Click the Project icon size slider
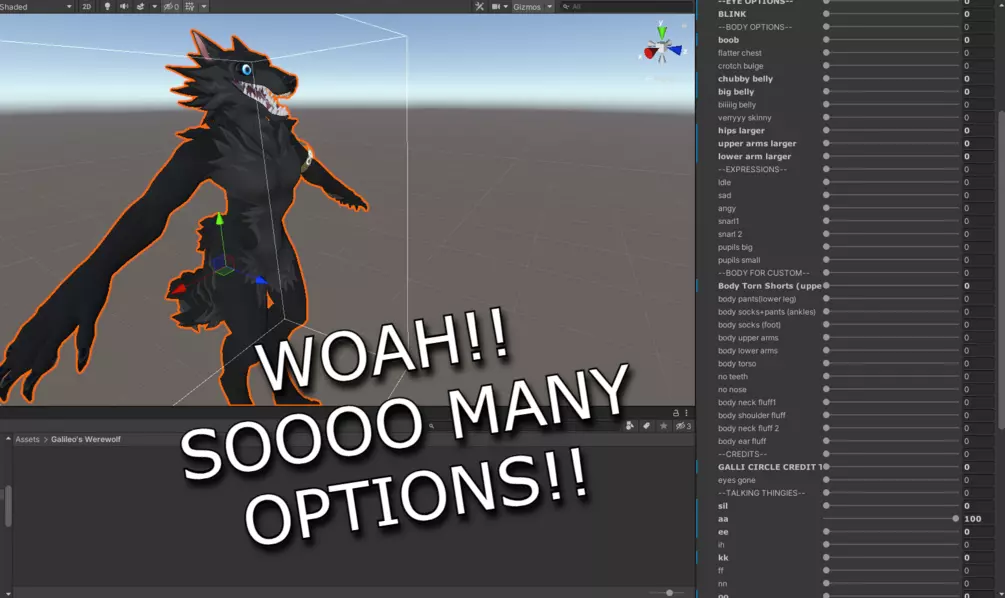Viewport: 1005px width, 598px height. (x=668, y=592)
